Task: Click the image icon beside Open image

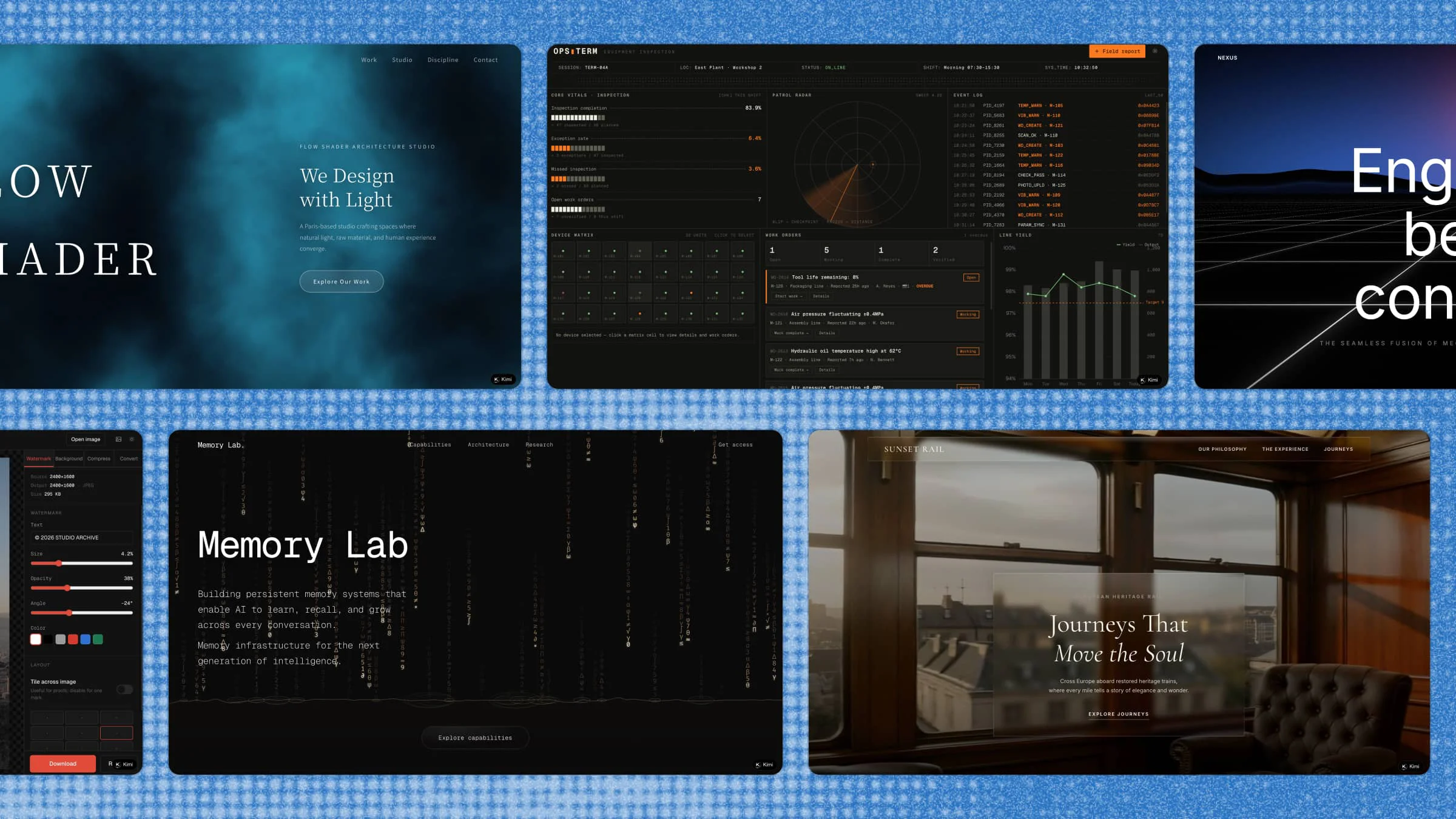Action: pyautogui.click(x=118, y=439)
